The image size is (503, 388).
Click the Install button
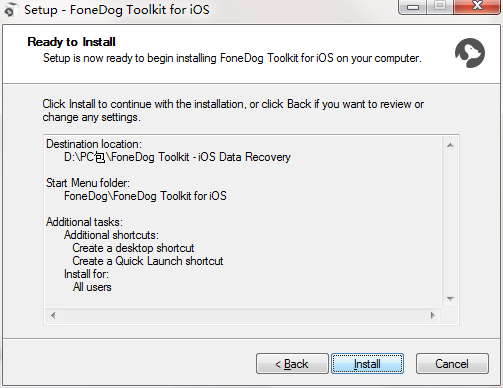pyautogui.click(x=367, y=363)
